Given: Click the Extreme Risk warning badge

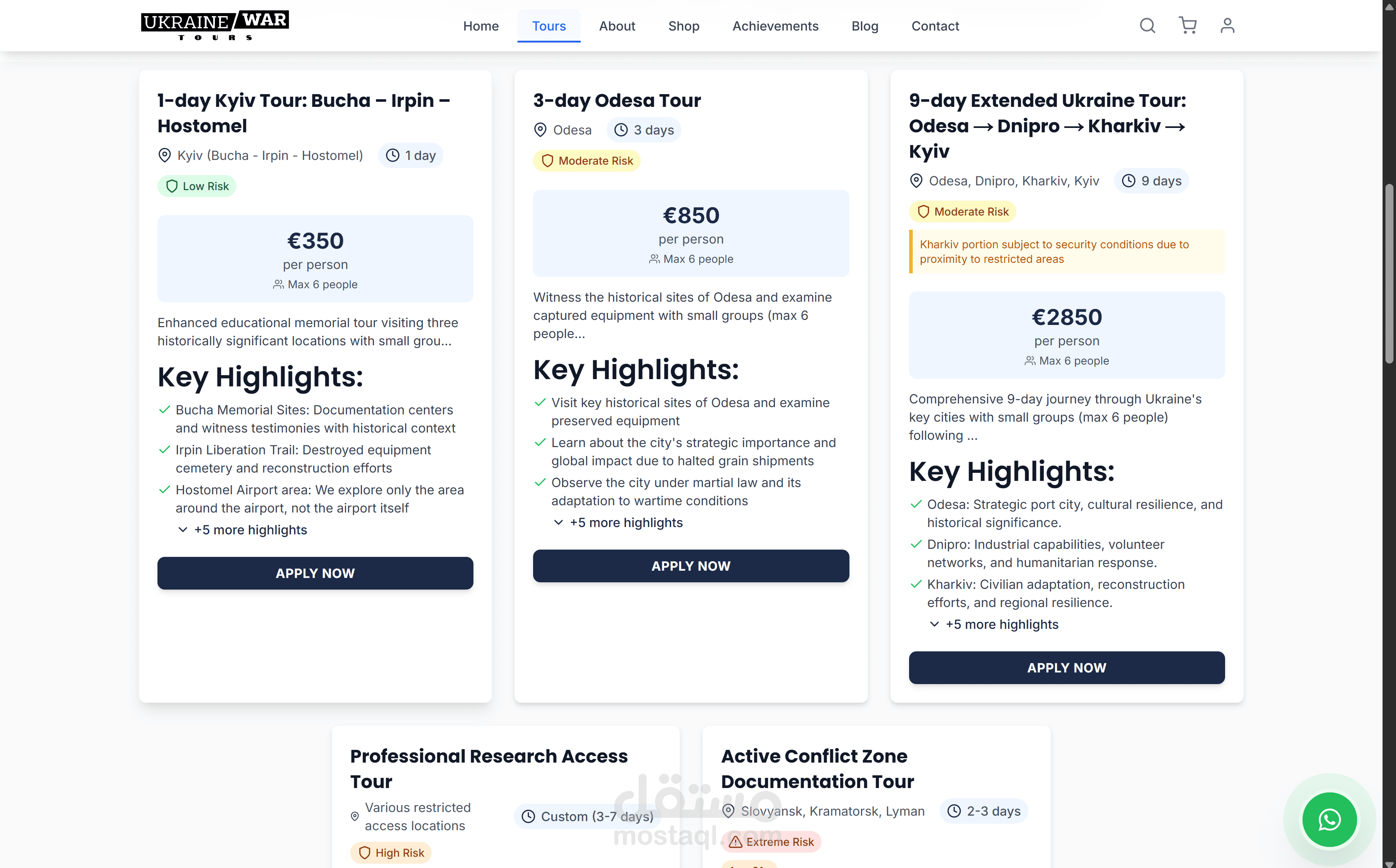Looking at the screenshot, I should pyautogui.click(x=771, y=842).
